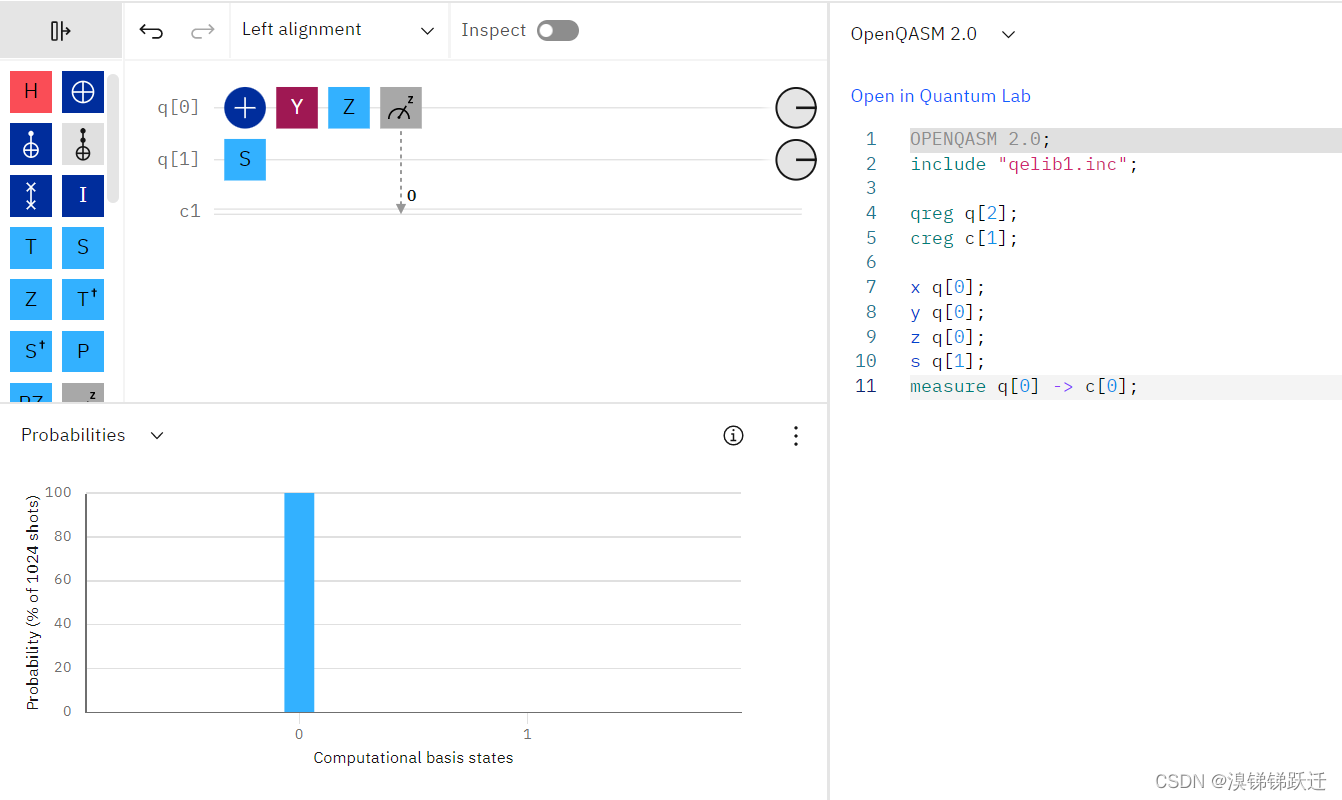Click the Redo arrow
1342x800 pixels.
coord(201,30)
